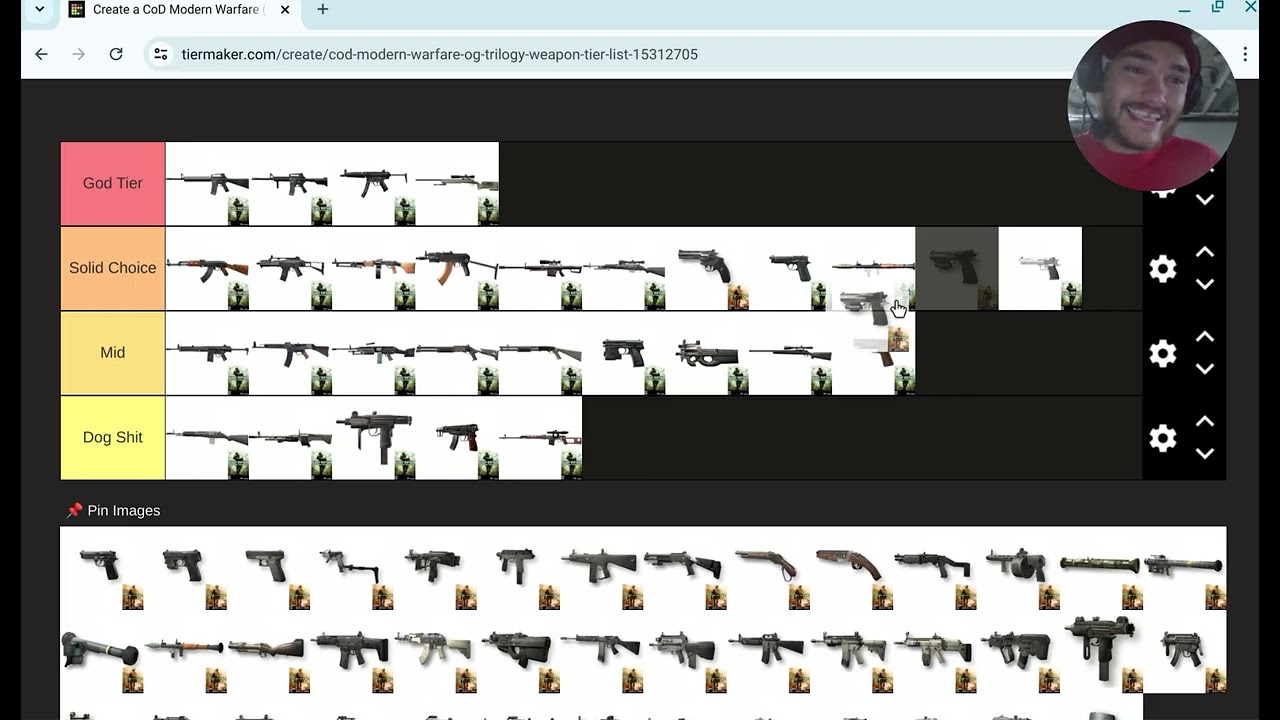This screenshot has width=1280, height=720.
Task: Select the Ranger double-barrel shotgun in pool
Action: (851, 568)
